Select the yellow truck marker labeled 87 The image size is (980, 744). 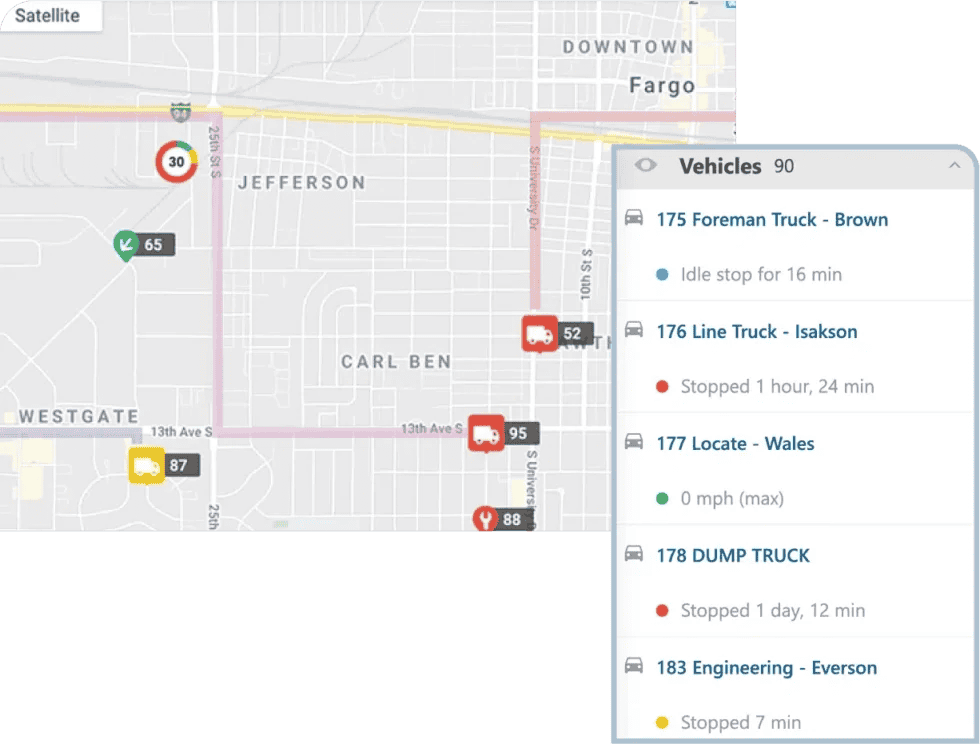click(146, 465)
